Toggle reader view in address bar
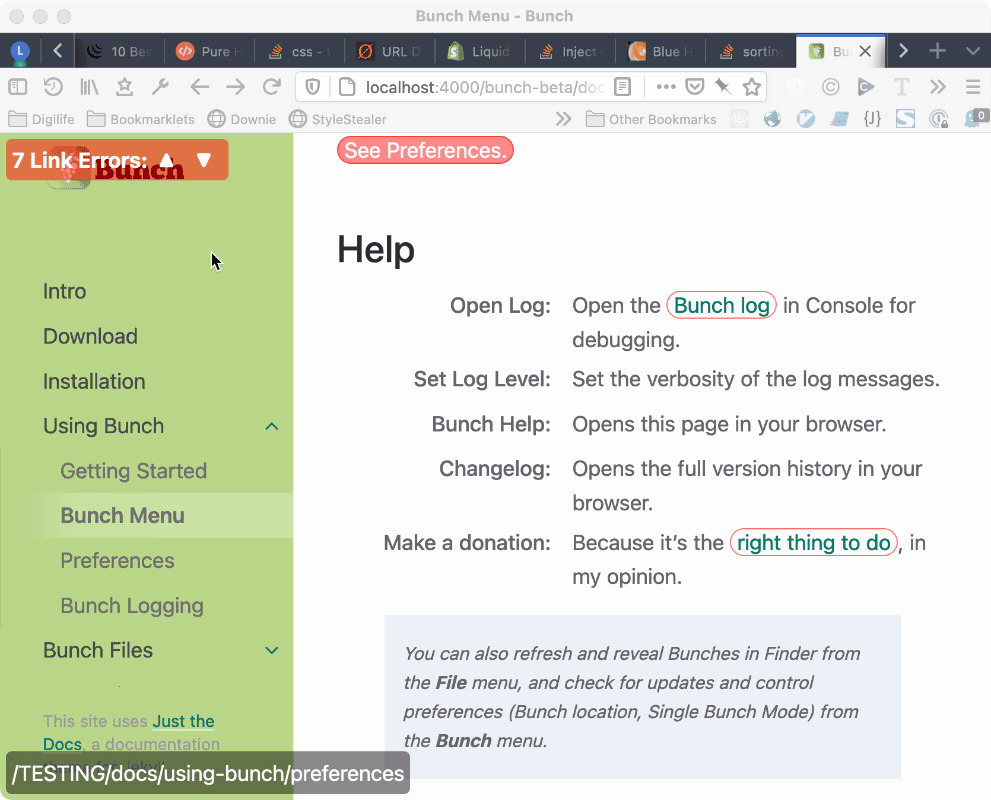 coord(622,87)
